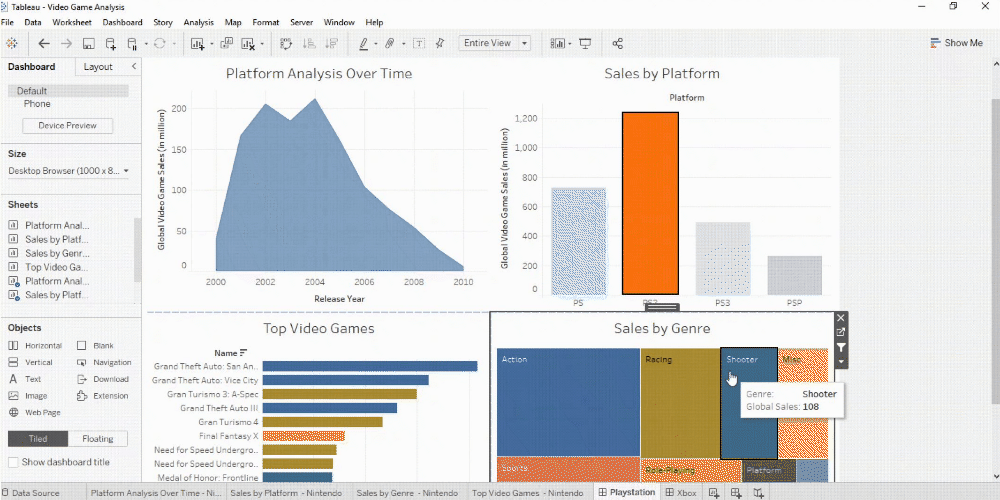Select the Web Page dashboard object

34,412
